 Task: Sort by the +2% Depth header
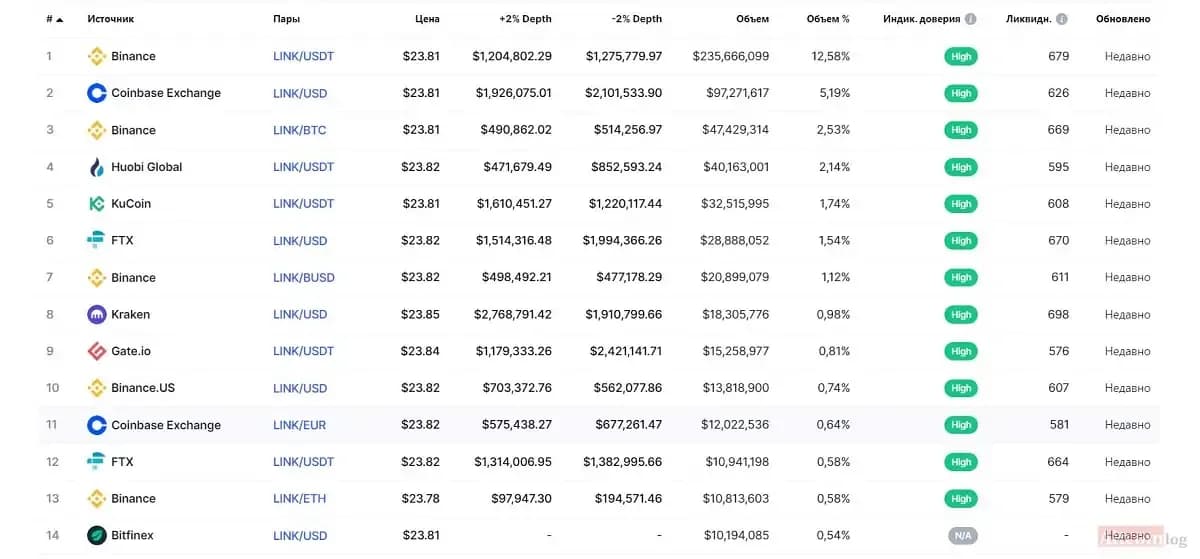(x=525, y=19)
